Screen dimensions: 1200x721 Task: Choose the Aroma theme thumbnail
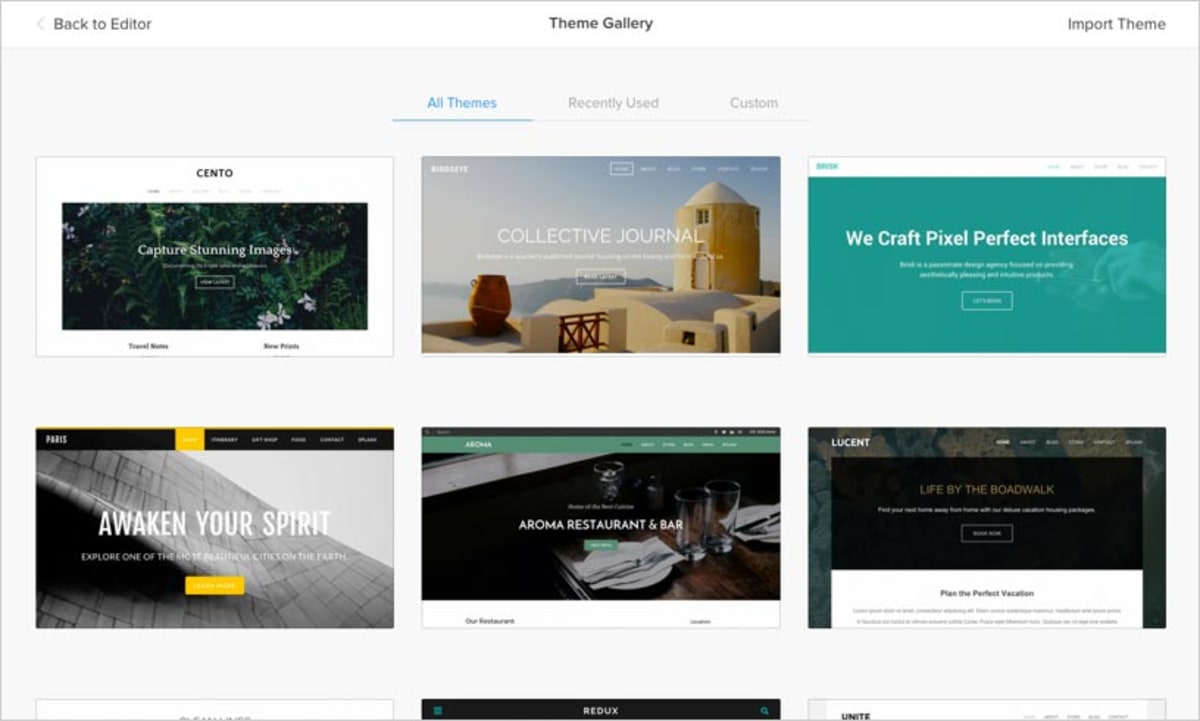(601, 528)
